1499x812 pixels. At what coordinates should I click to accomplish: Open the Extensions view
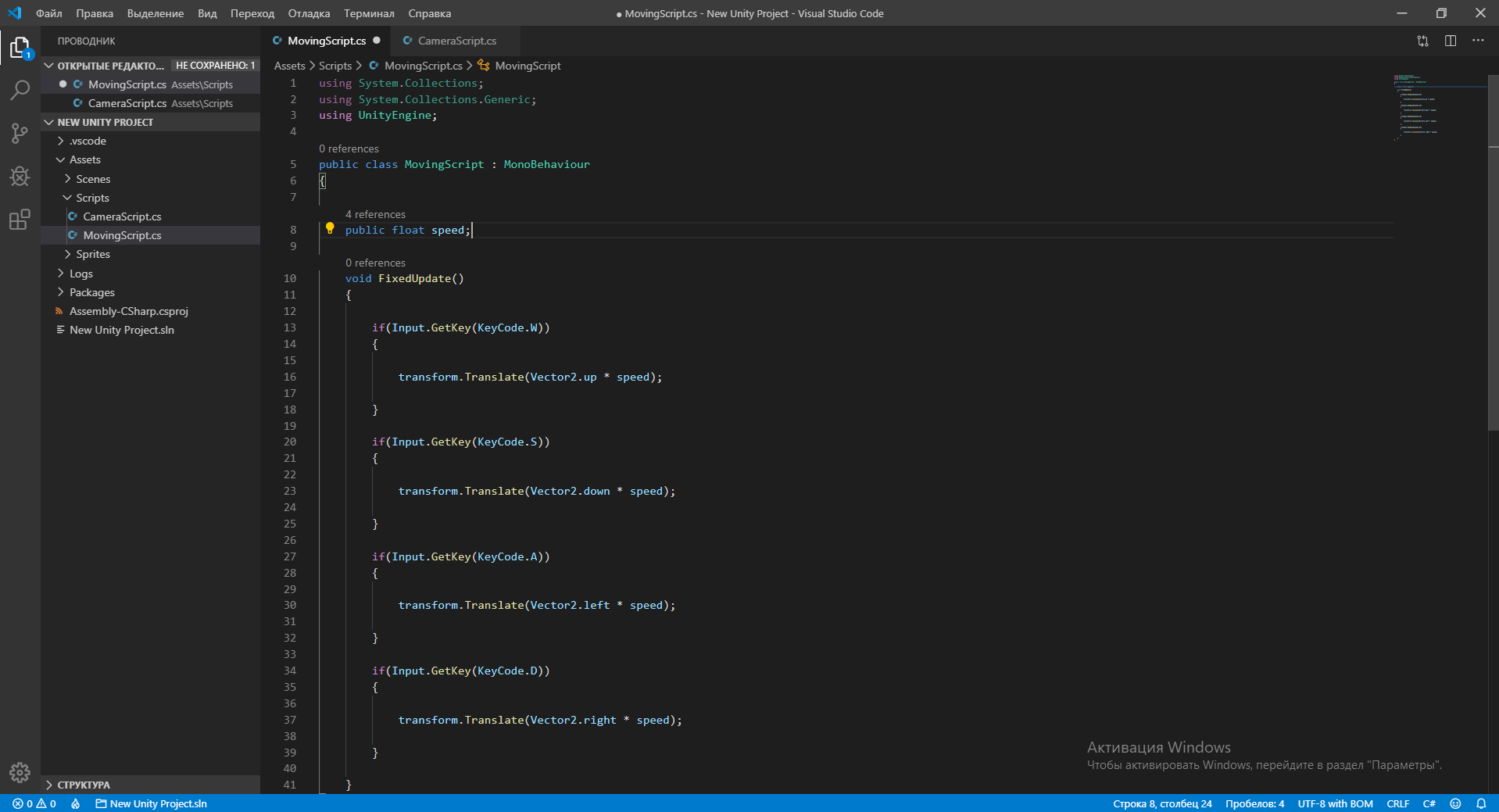pyautogui.click(x=20, y=220)
